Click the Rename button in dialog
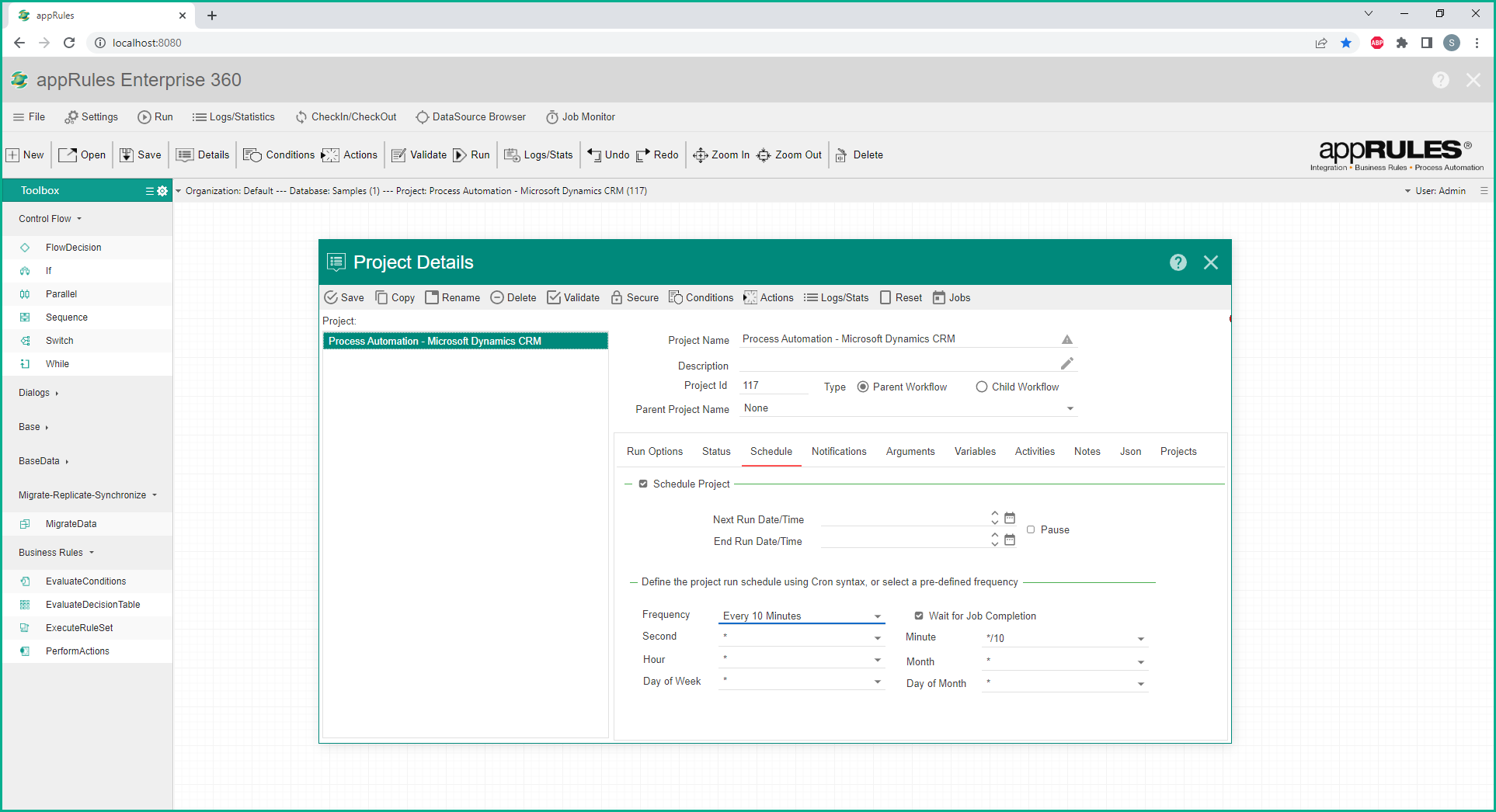The width and height of the screenshot is (1496, 812). coord(453,297)
